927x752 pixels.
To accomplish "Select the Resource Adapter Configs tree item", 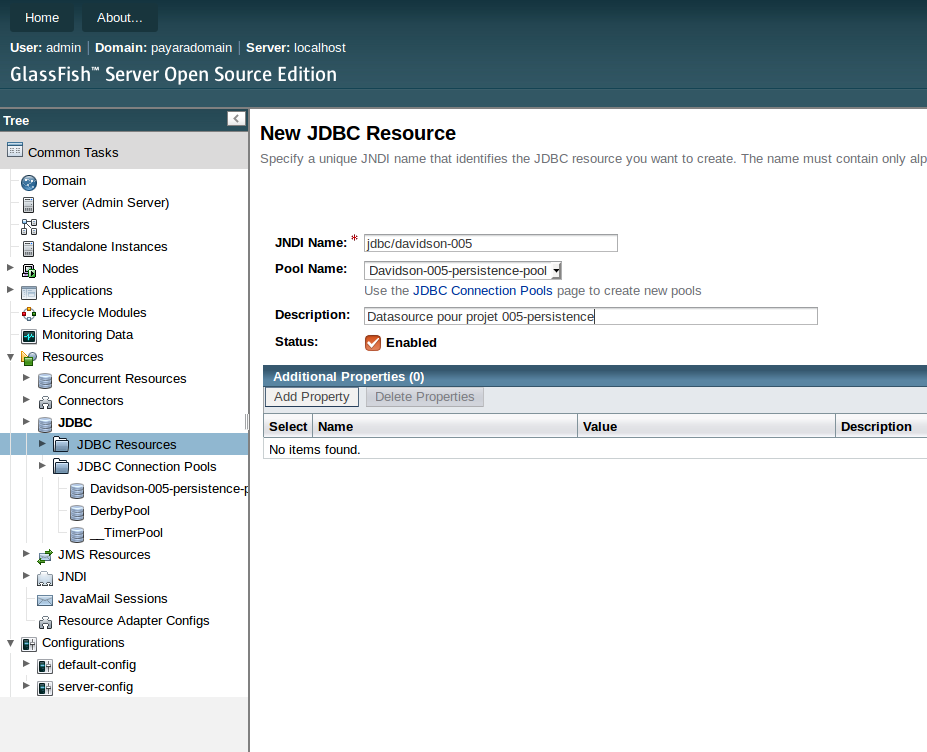I will pyautogui.click(x=134, y=621).
